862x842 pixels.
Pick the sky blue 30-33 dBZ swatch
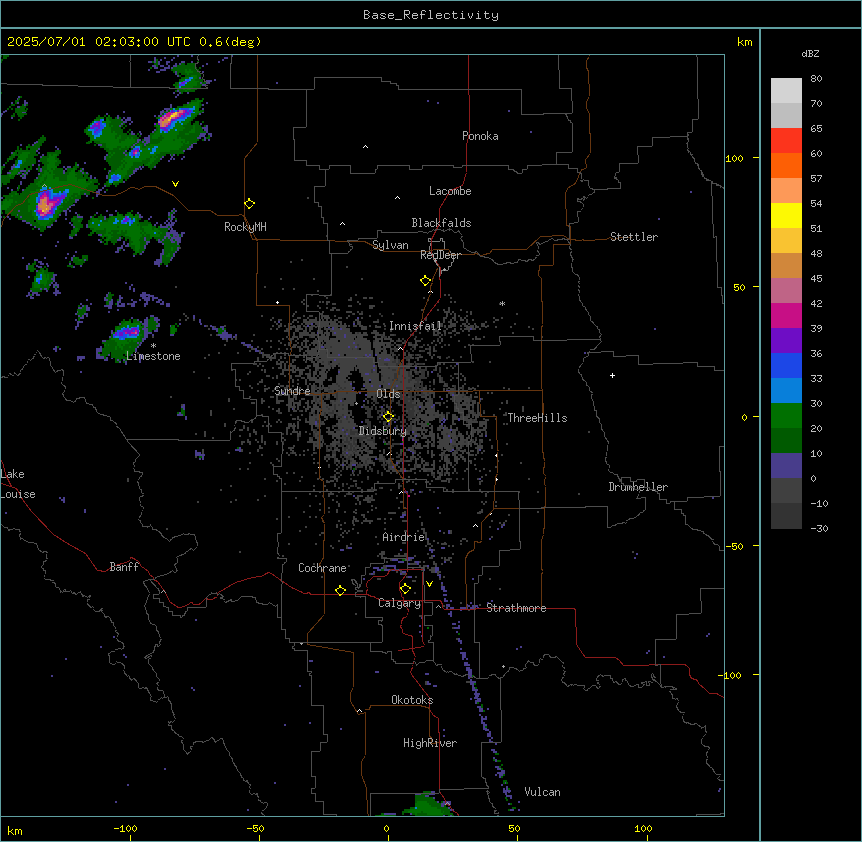pos(786,391)
